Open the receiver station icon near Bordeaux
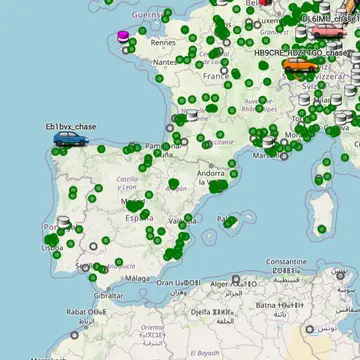This screenshot has height=360, width=360. 192,115
